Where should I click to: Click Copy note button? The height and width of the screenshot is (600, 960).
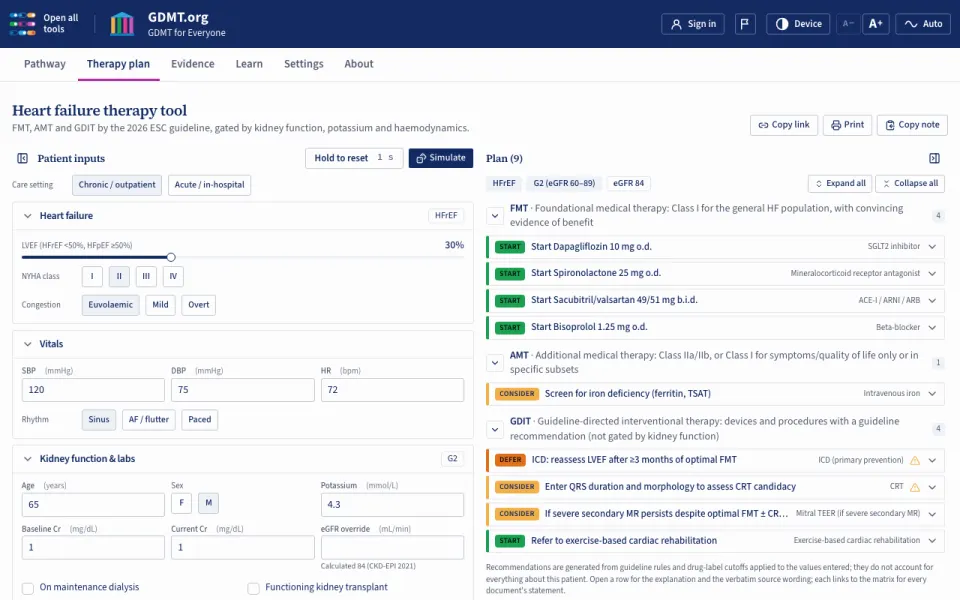[912, 125]
